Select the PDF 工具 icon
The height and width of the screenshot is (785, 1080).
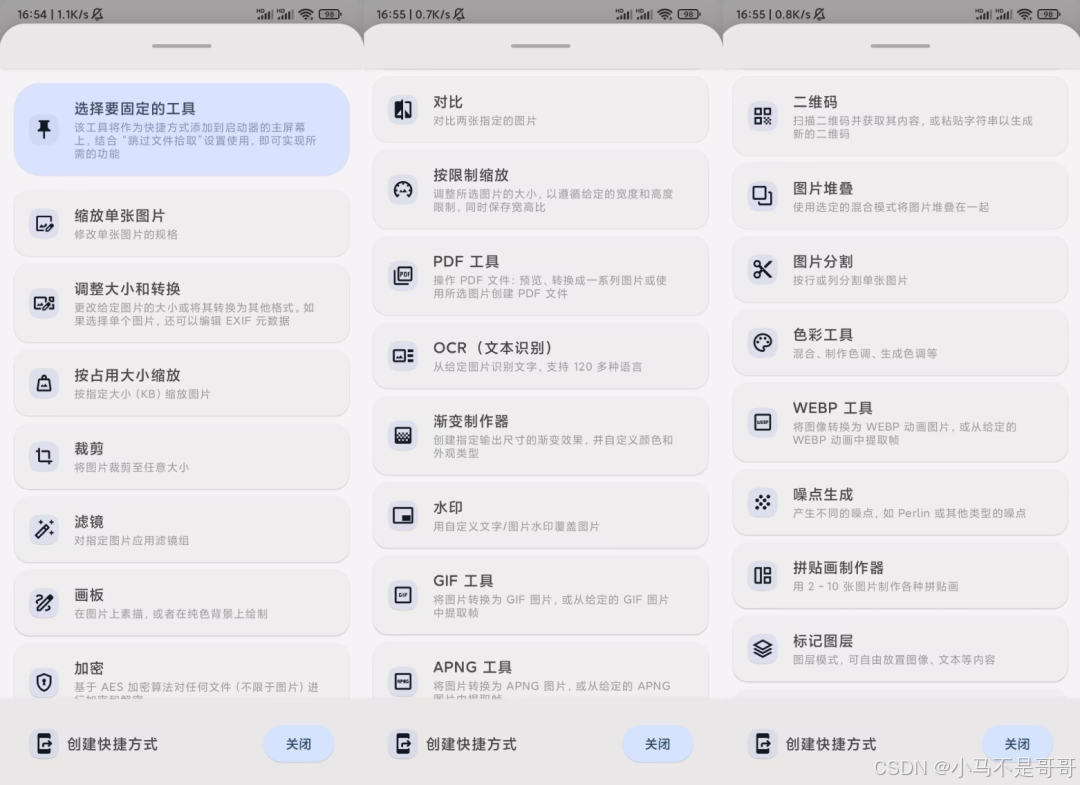point(403,275)
